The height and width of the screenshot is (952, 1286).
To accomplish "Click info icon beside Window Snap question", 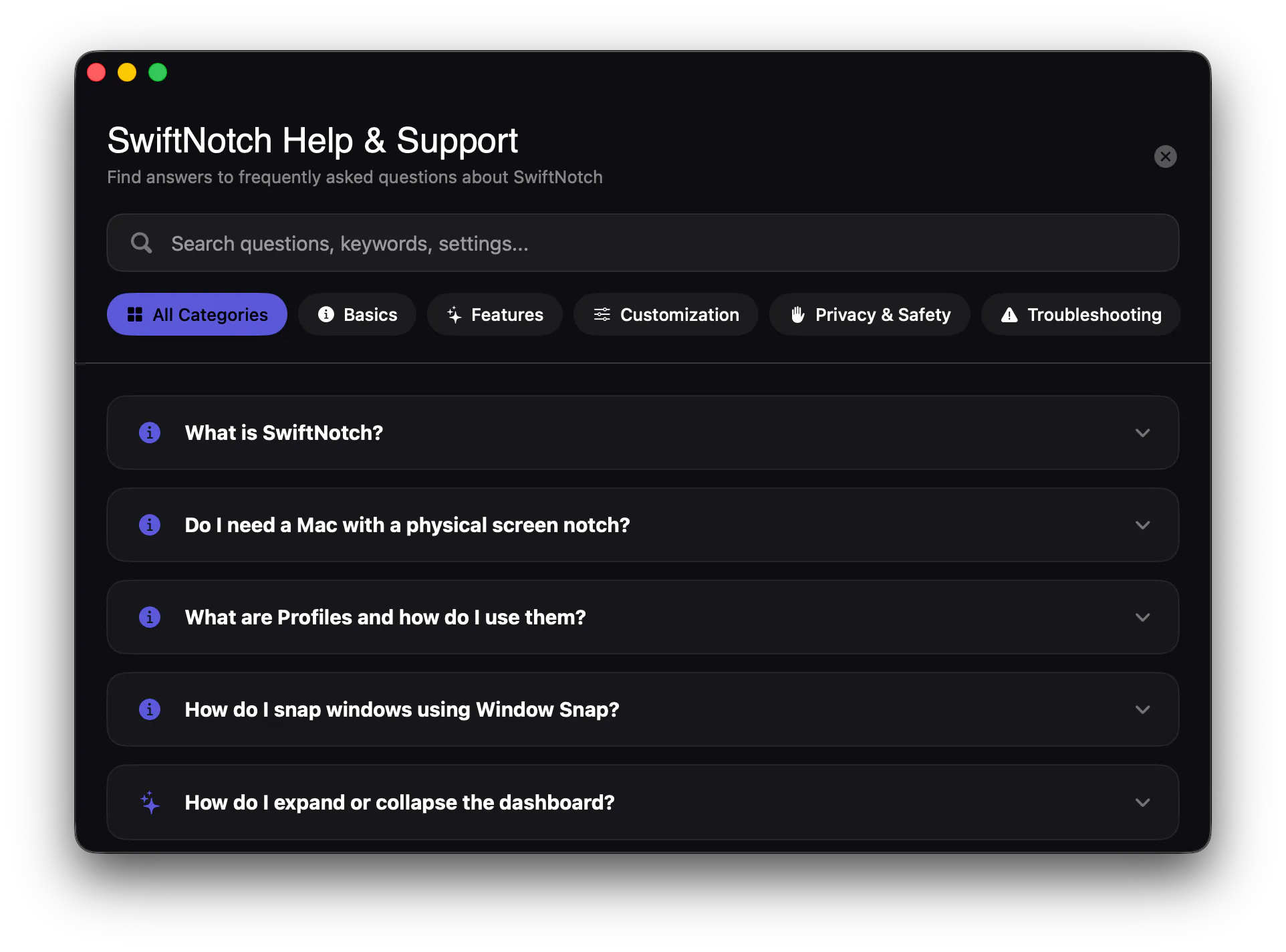I will click(x=150, y=709).
